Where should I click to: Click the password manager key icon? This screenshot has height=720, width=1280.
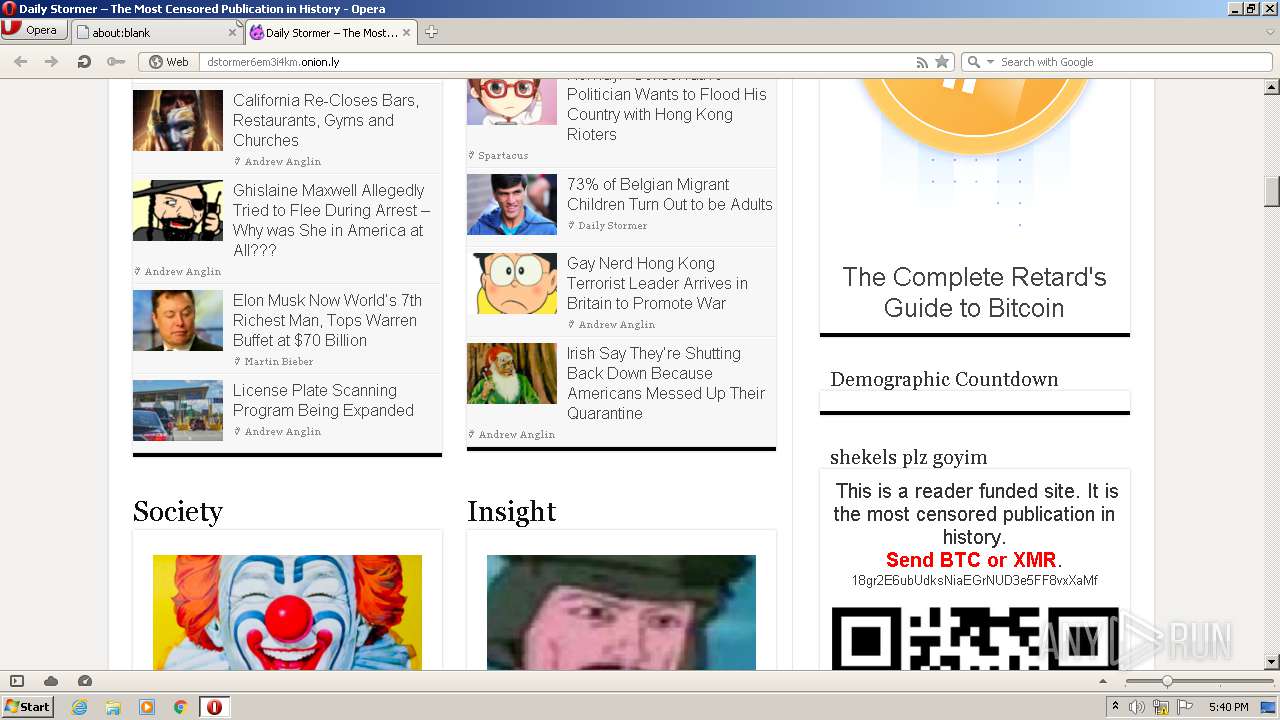click(116, 62)
